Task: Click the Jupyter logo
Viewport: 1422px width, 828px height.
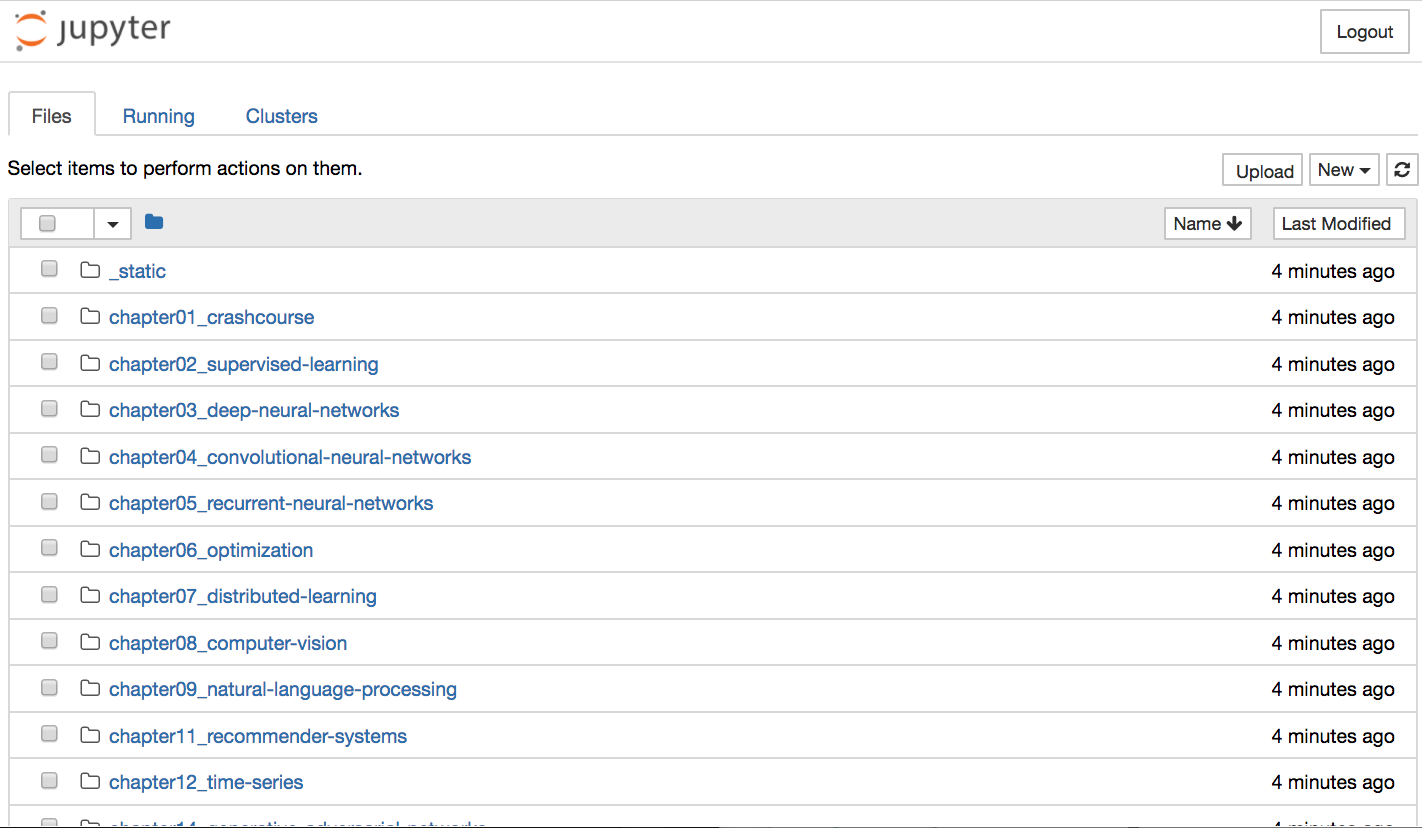Action: (x=93, y=30)
